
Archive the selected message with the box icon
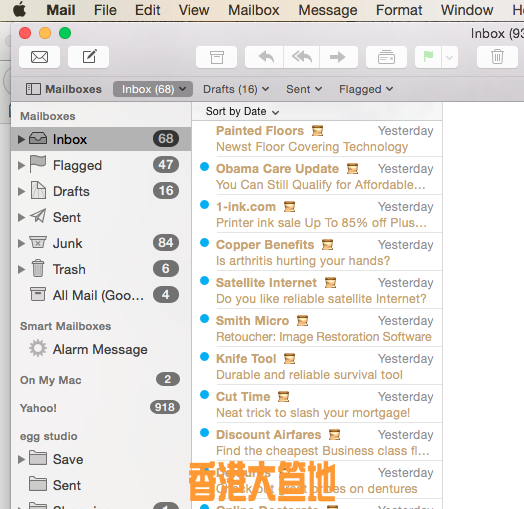click(x=217, y=57)
